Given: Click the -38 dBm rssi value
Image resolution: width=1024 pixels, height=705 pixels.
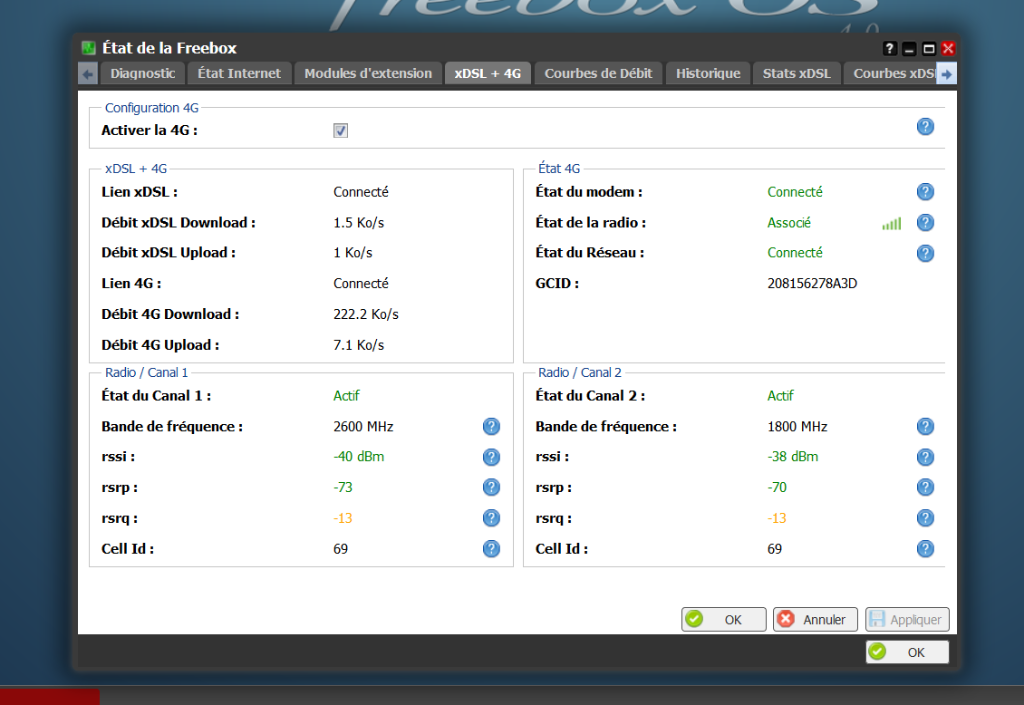Looking at the screenshot, I should (792, 457).
